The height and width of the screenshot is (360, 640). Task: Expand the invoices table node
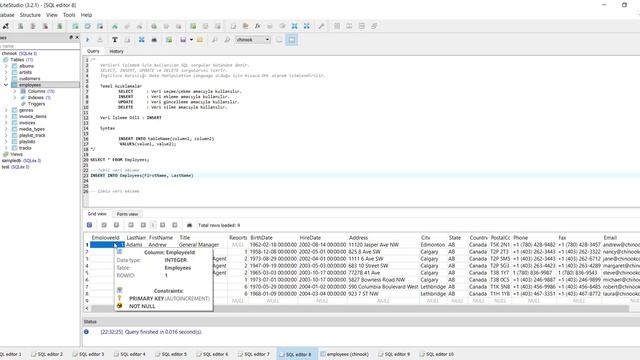pos(6,122)
